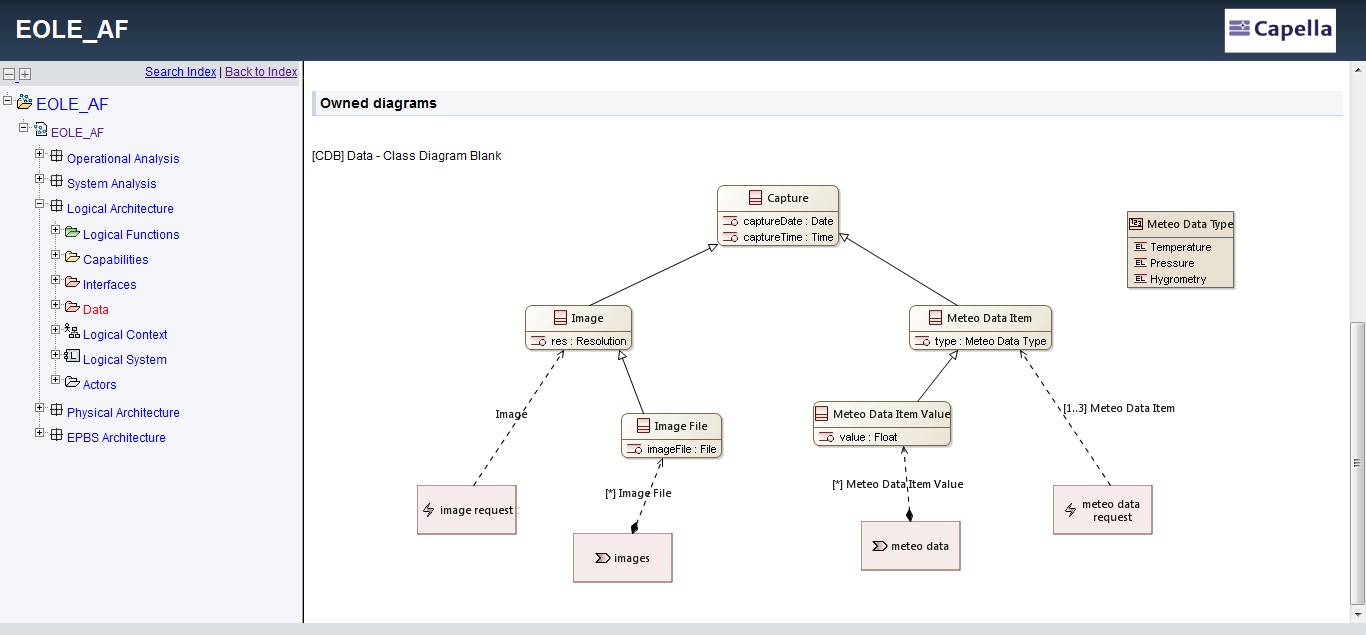Click the Meteo Data Type enumeration icon

pos(1136,224)
